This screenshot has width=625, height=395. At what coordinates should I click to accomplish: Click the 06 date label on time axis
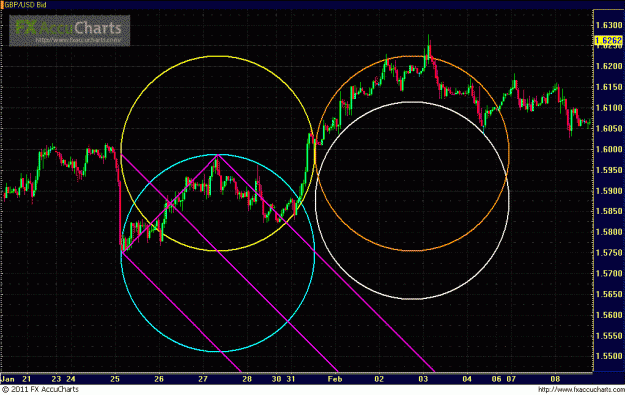[x=496, y=379]
